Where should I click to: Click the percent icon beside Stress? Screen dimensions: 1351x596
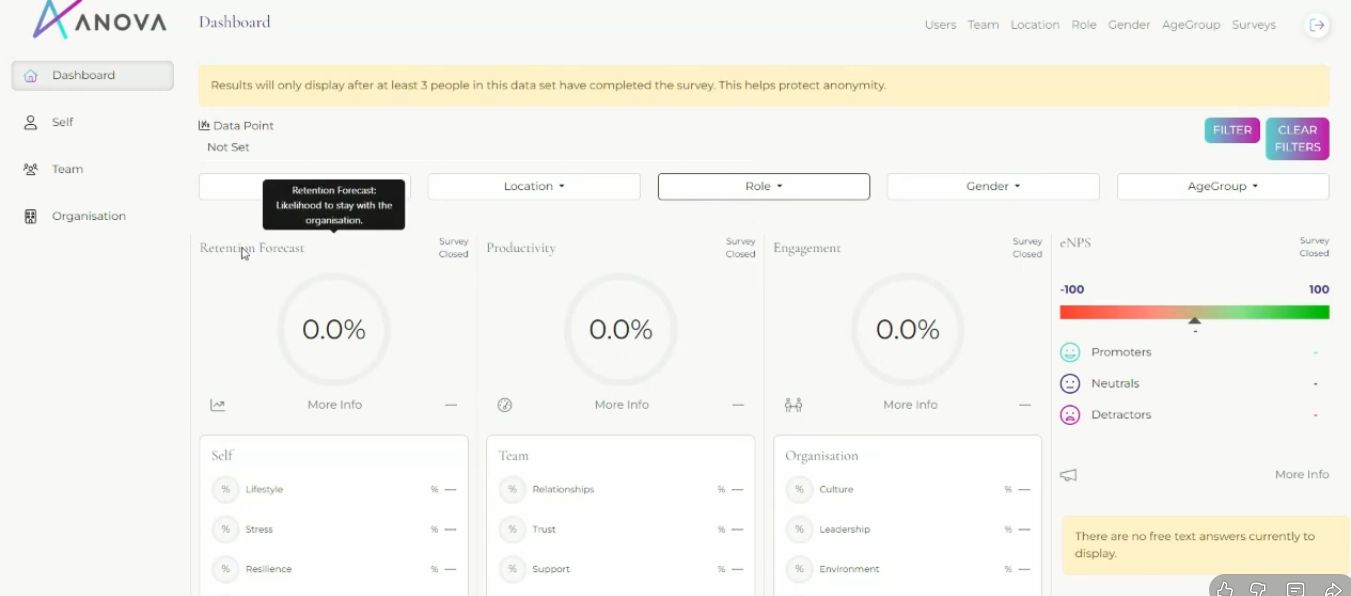(225, 529)
